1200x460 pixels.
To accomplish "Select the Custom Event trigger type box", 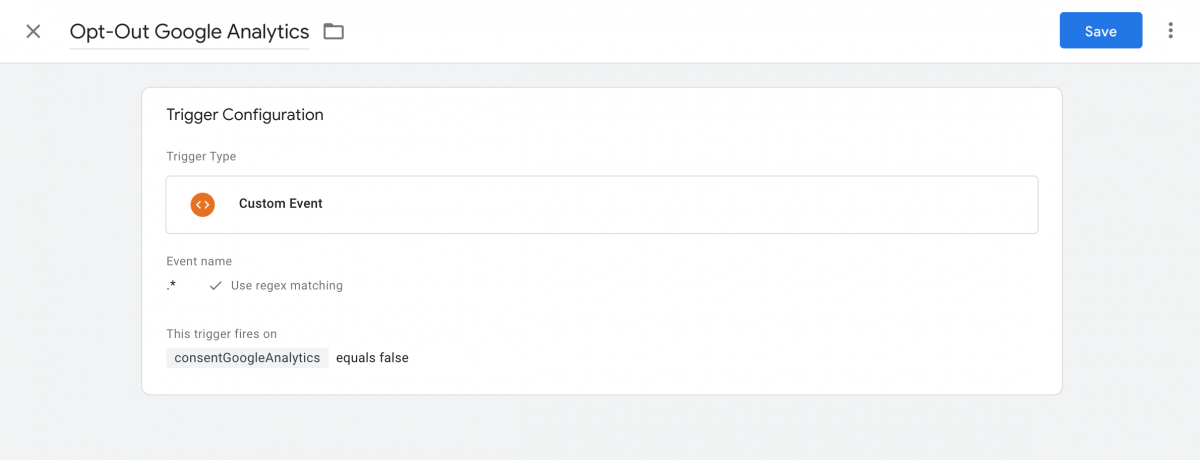I will click(x=602, y=205).
